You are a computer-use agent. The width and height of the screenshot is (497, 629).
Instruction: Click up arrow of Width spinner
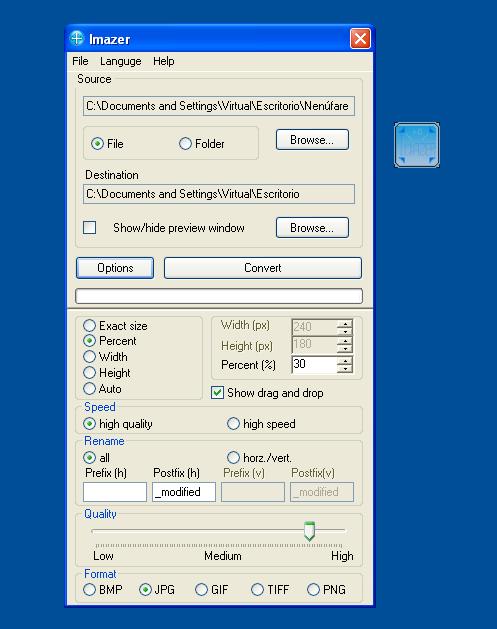pos(345,323)
